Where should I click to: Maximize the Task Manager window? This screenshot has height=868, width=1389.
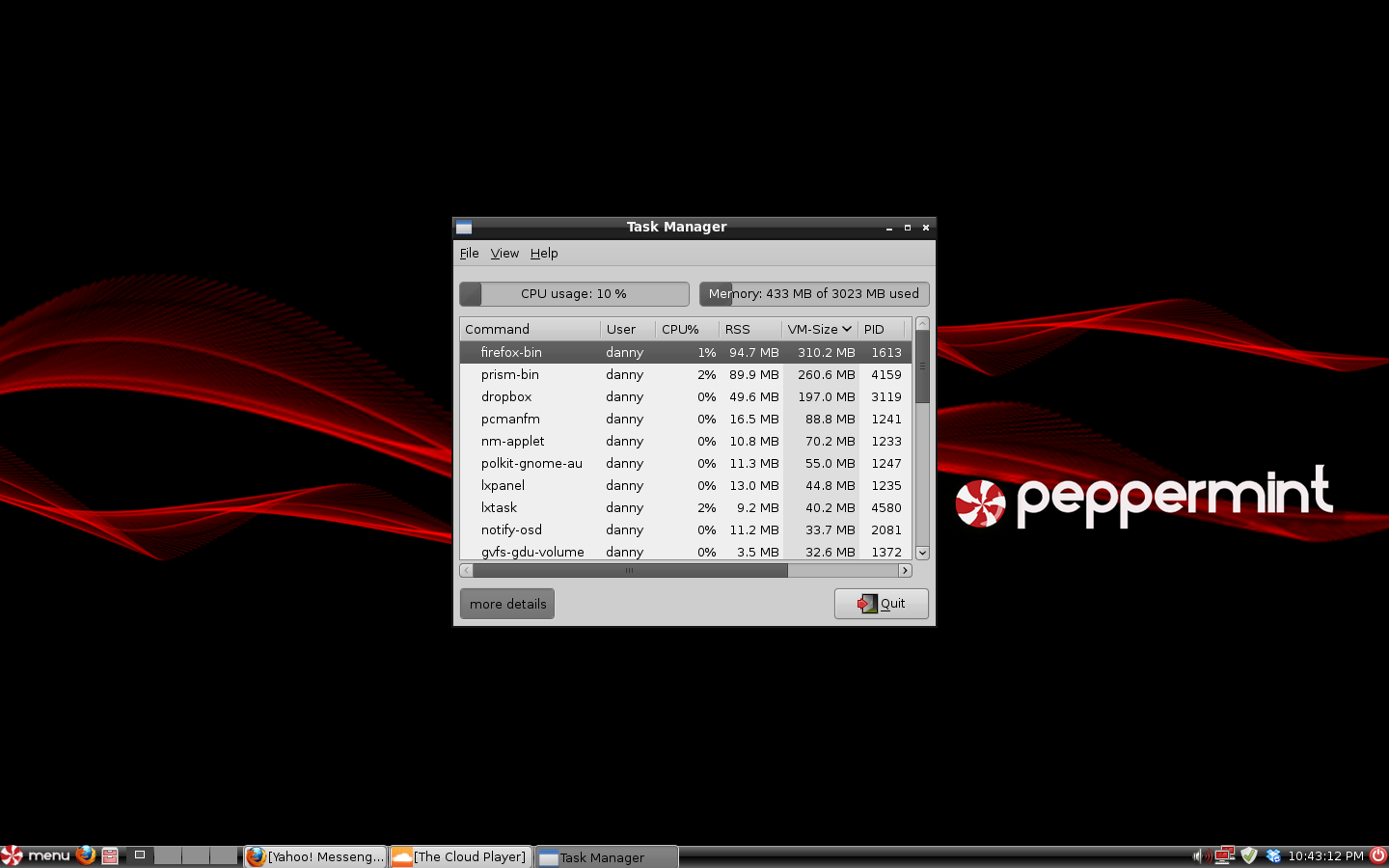point(908,229)
